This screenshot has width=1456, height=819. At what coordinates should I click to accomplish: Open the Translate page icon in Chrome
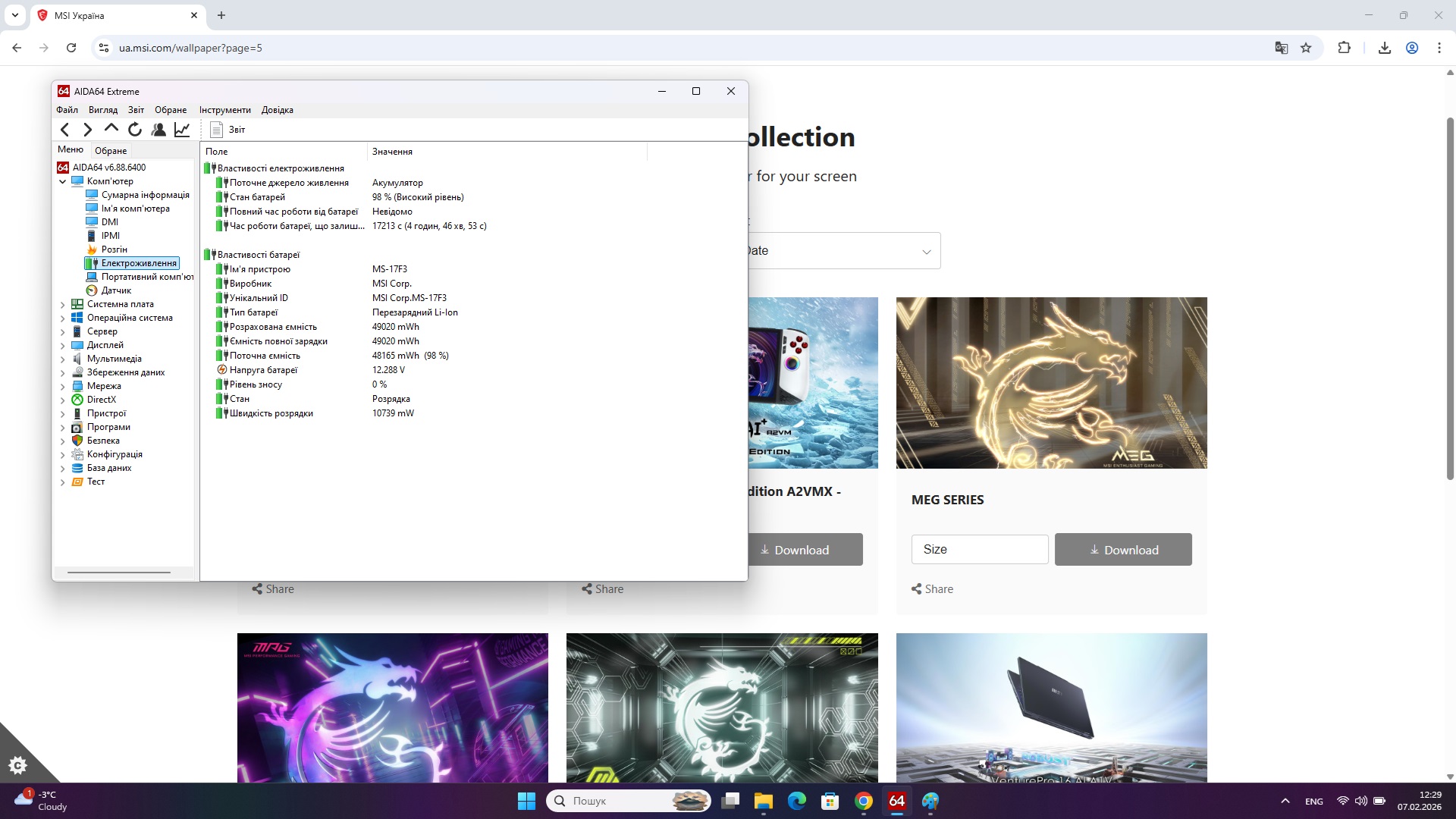coord(1281,48)
